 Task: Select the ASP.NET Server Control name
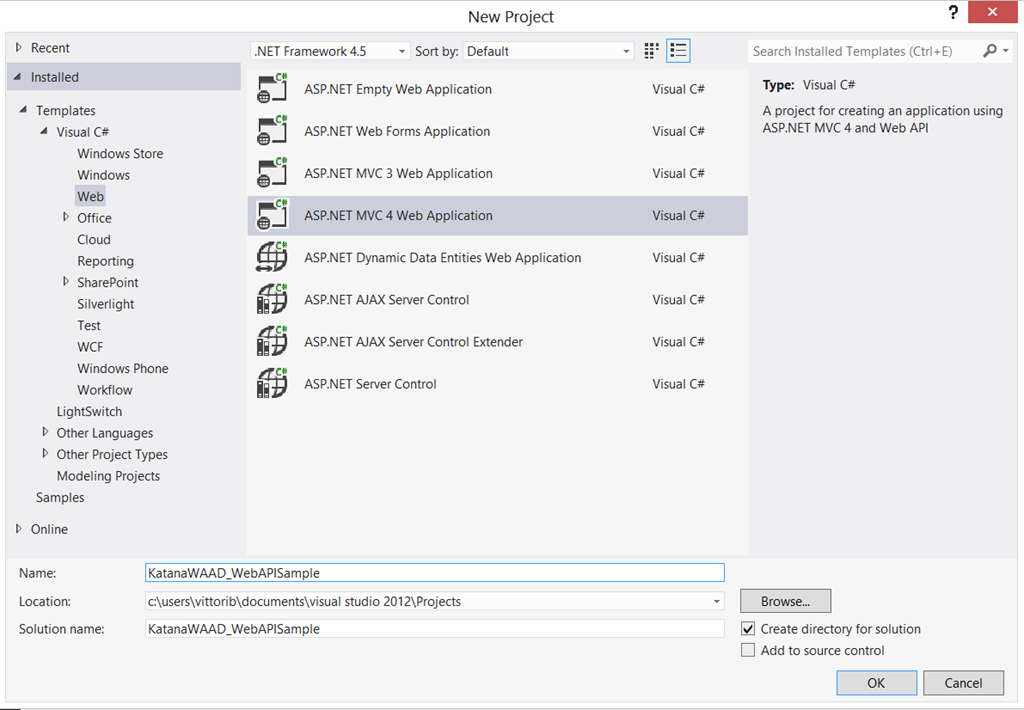coord(370,384)
